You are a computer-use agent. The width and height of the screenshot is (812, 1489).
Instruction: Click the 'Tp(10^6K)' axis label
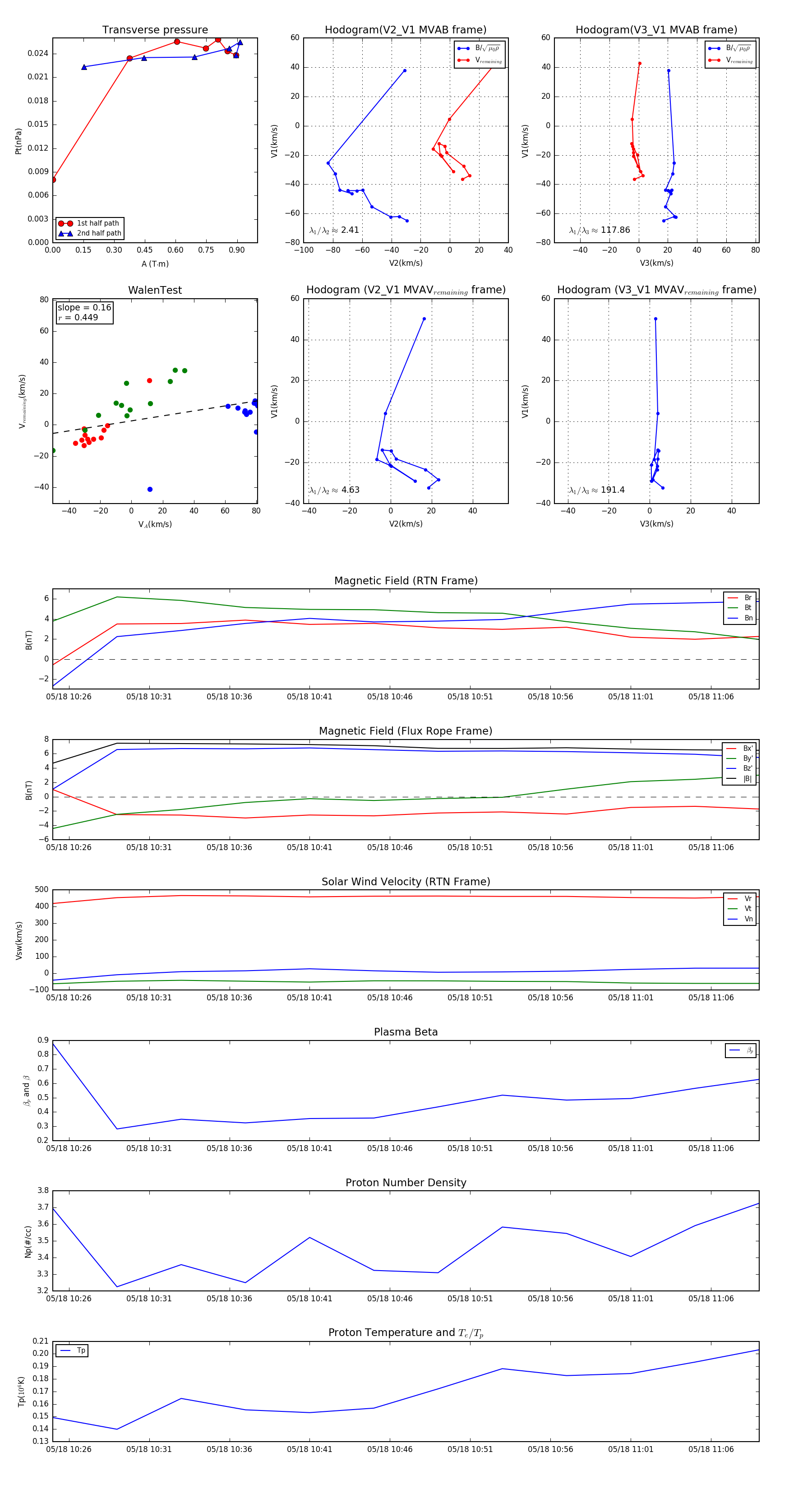pyautogui.click(x=21, y=1392)
